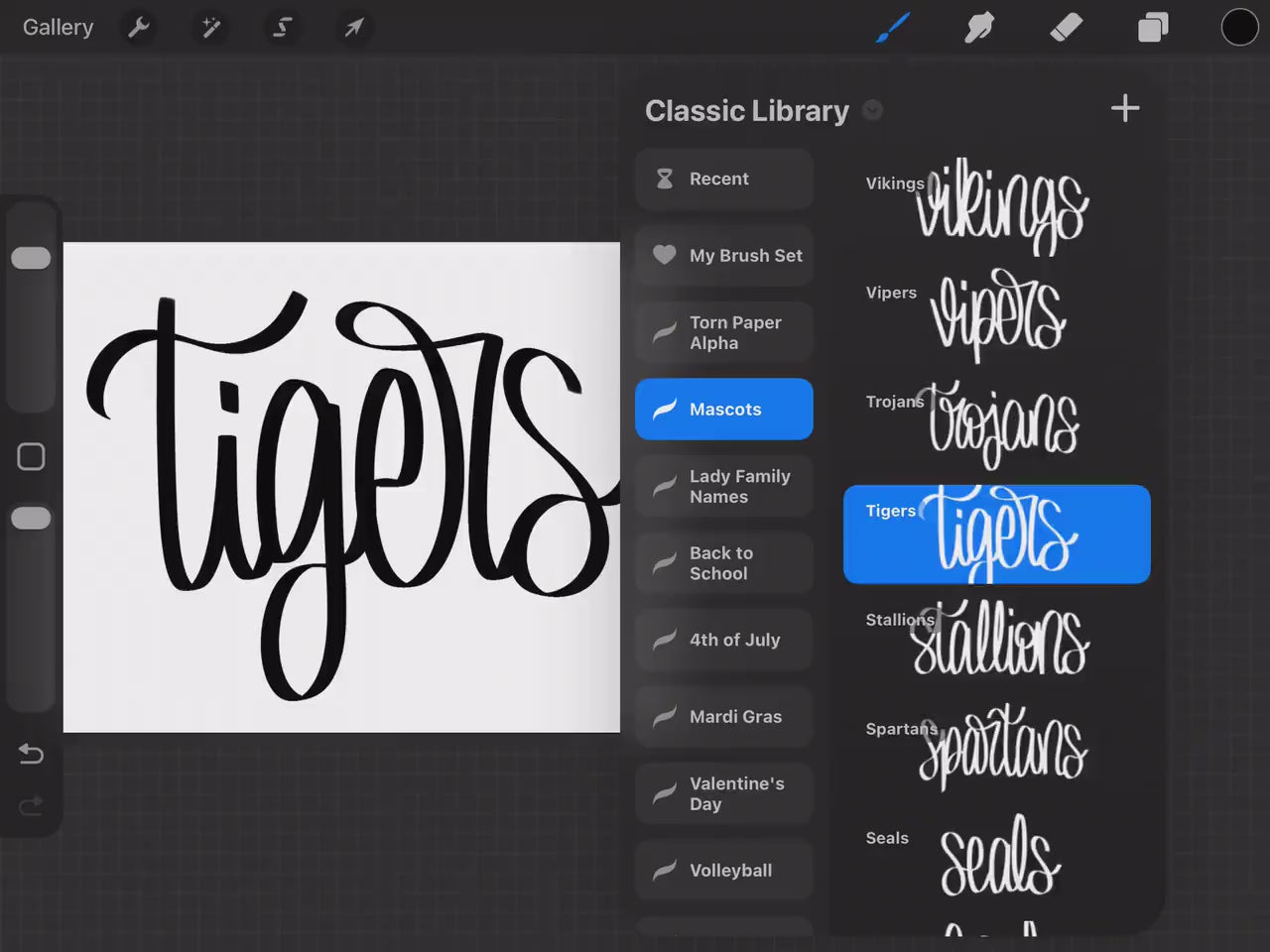Screen dimensions: 1270x952
Task: Click the heart icon beside My Brush Set
Action: (x=665, y=254)
